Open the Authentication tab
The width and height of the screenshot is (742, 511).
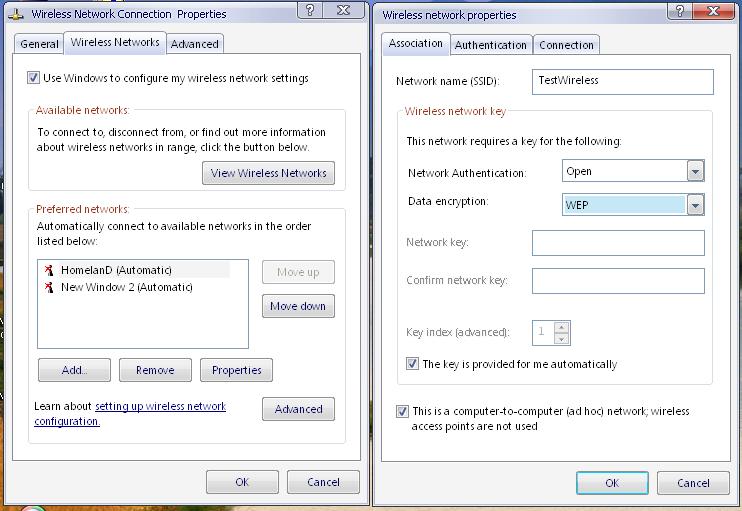coord(490,45)
